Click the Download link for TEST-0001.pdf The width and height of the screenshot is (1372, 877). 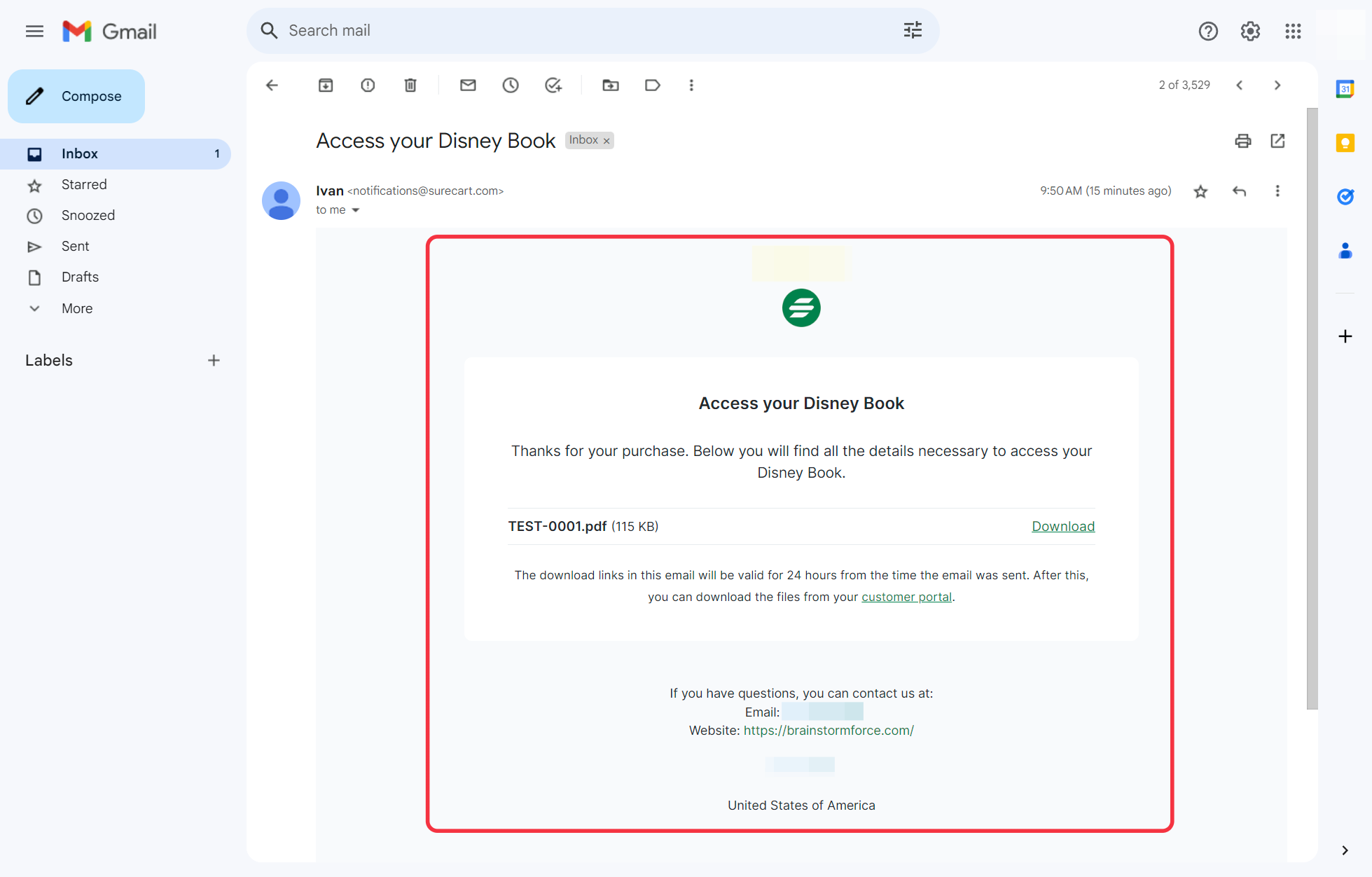[x=1063, y=525]
